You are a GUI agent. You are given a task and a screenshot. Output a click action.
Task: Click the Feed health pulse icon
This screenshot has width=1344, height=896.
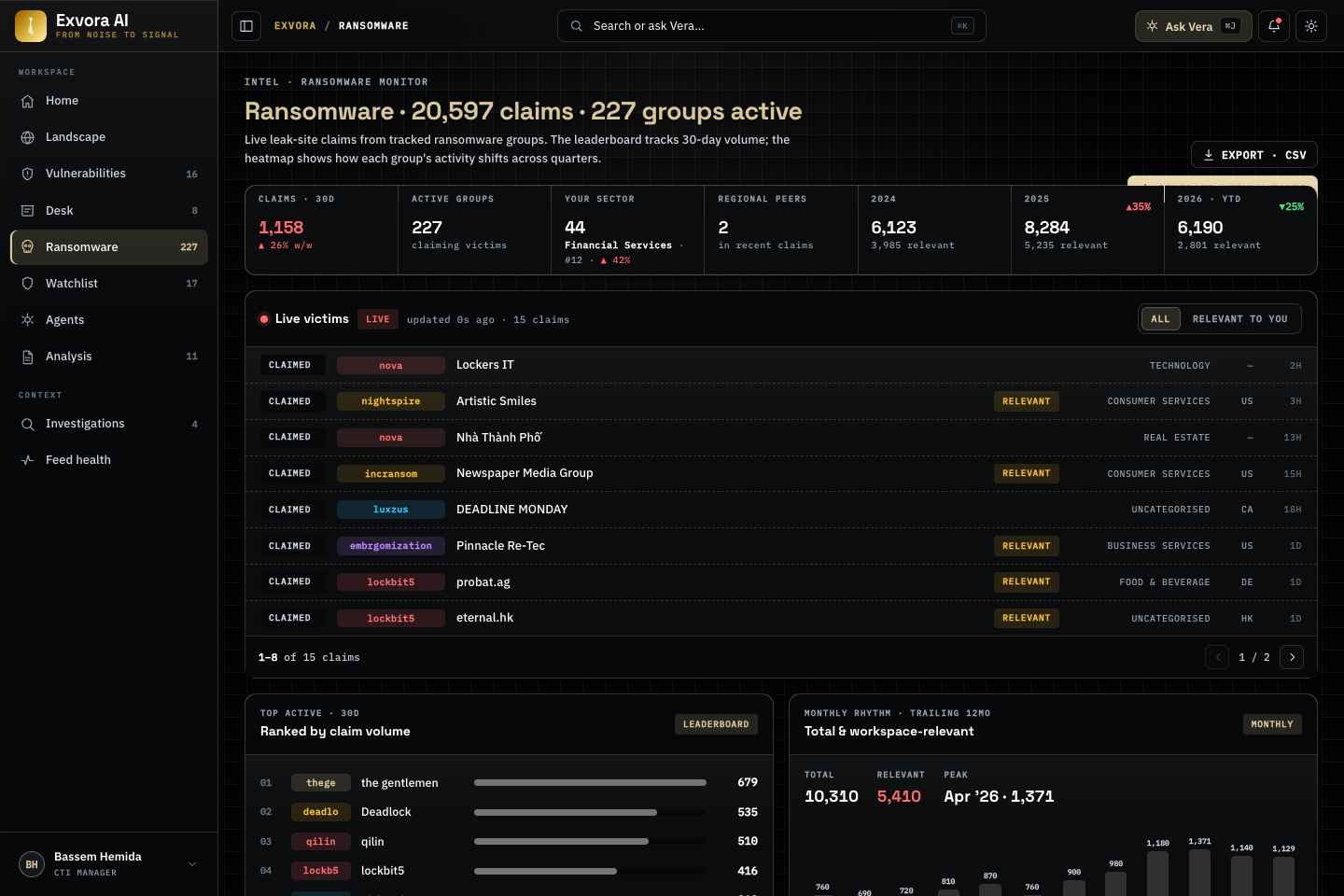pos(28,460)
